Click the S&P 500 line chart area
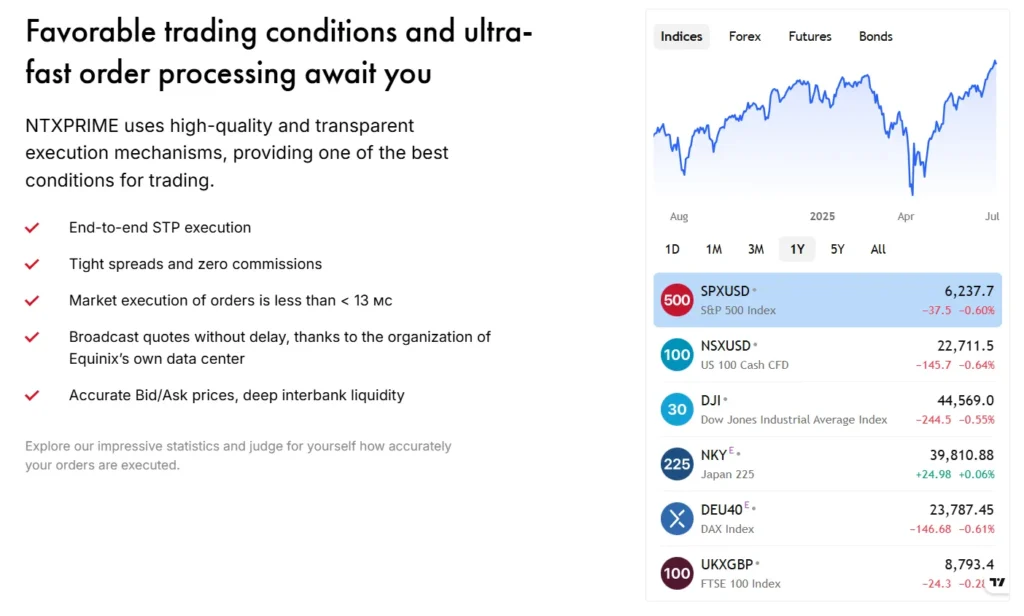 pyautogui.click(x=826, y=130)
